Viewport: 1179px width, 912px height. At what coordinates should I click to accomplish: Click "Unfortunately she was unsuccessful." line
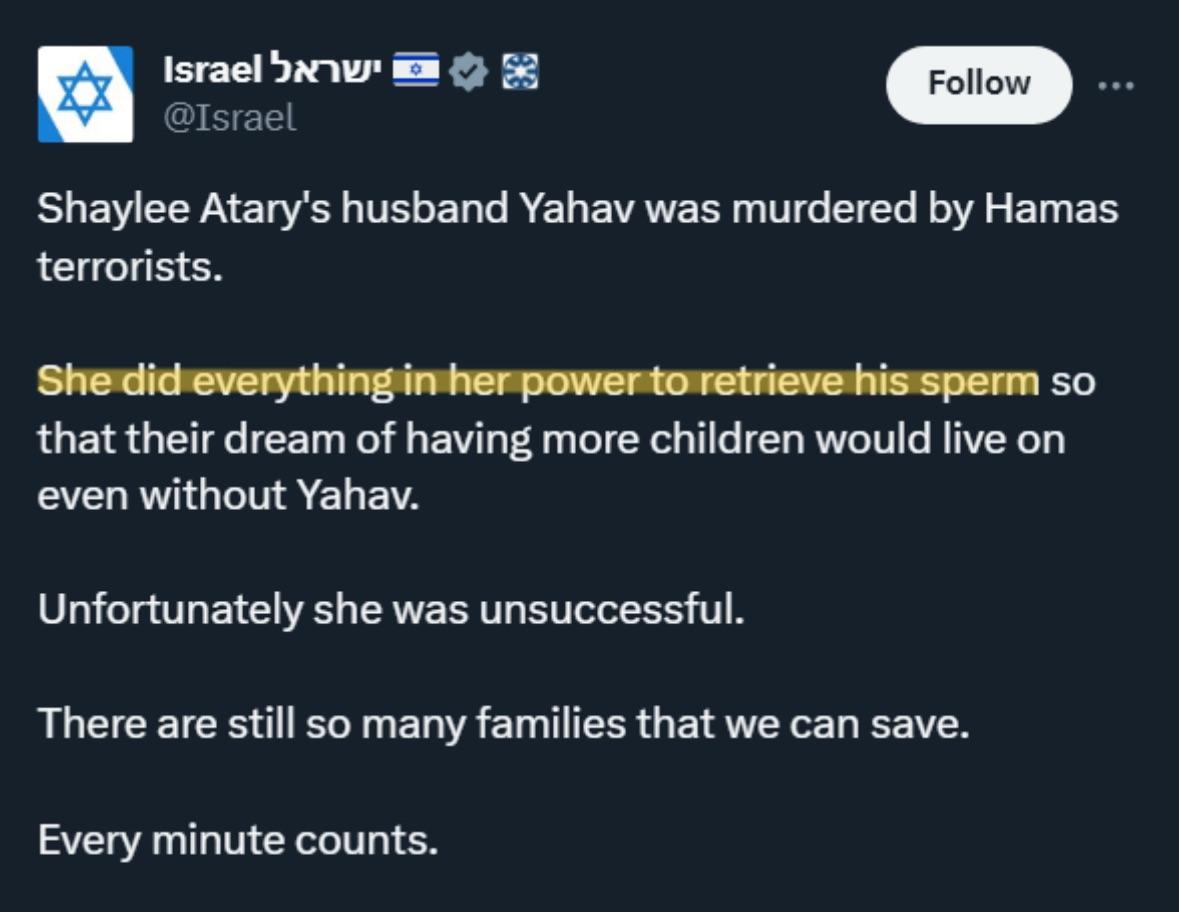pos(391,610)
